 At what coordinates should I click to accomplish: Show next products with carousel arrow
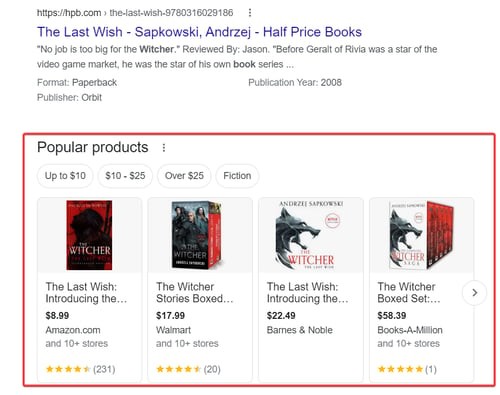pos(474,293)
